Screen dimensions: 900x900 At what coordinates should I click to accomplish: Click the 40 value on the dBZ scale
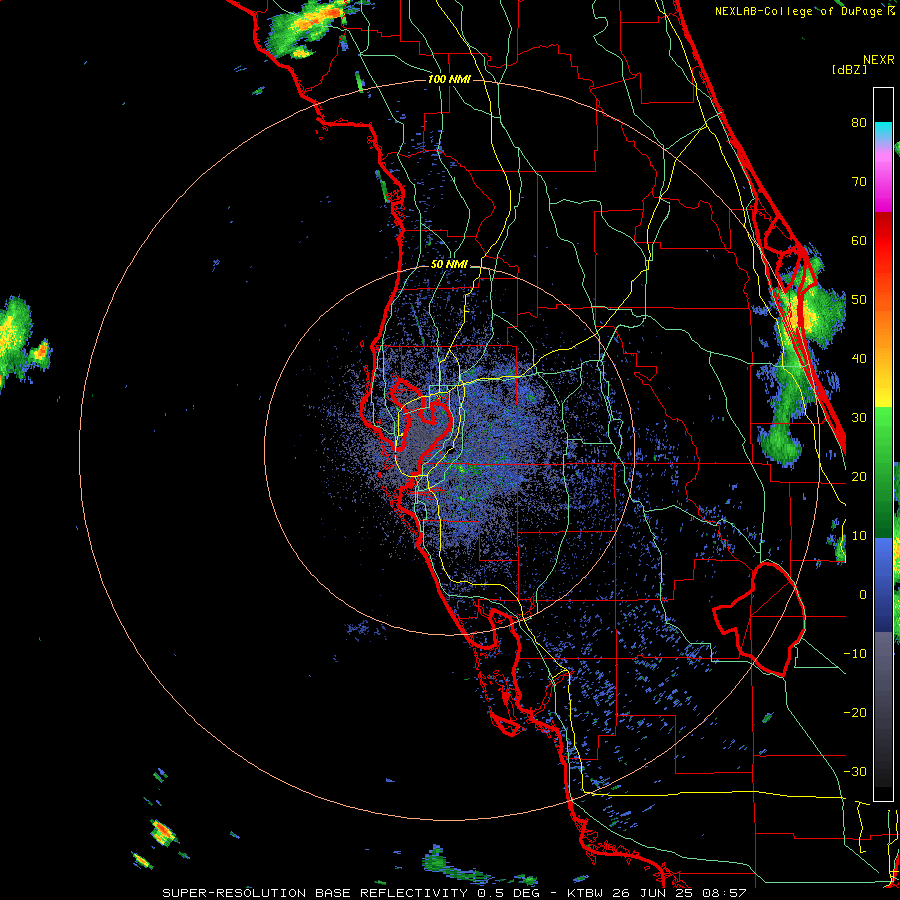tap(859, 359)
